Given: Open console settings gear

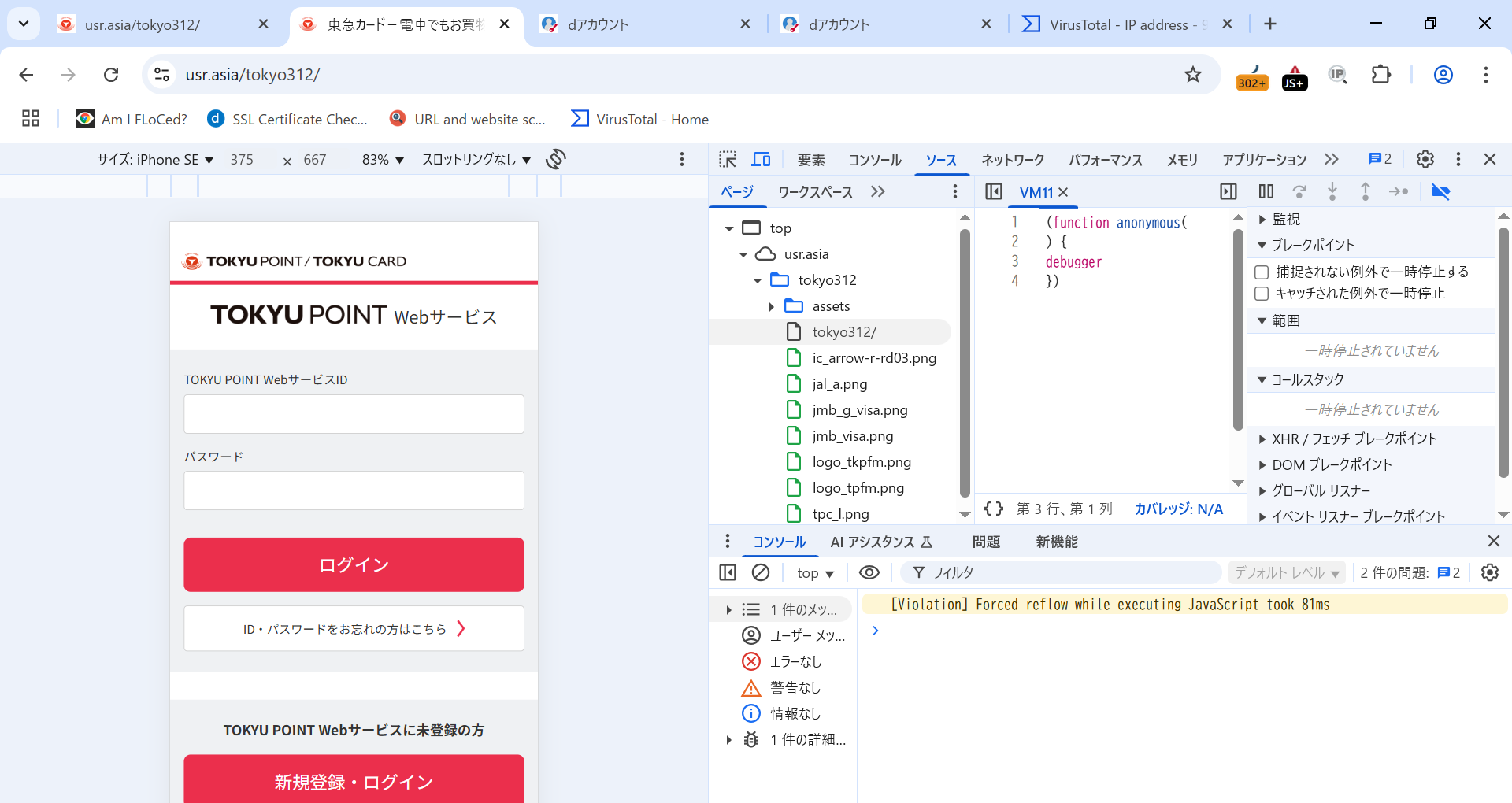Looking at the screenshot, I should tap(1490, 572).
